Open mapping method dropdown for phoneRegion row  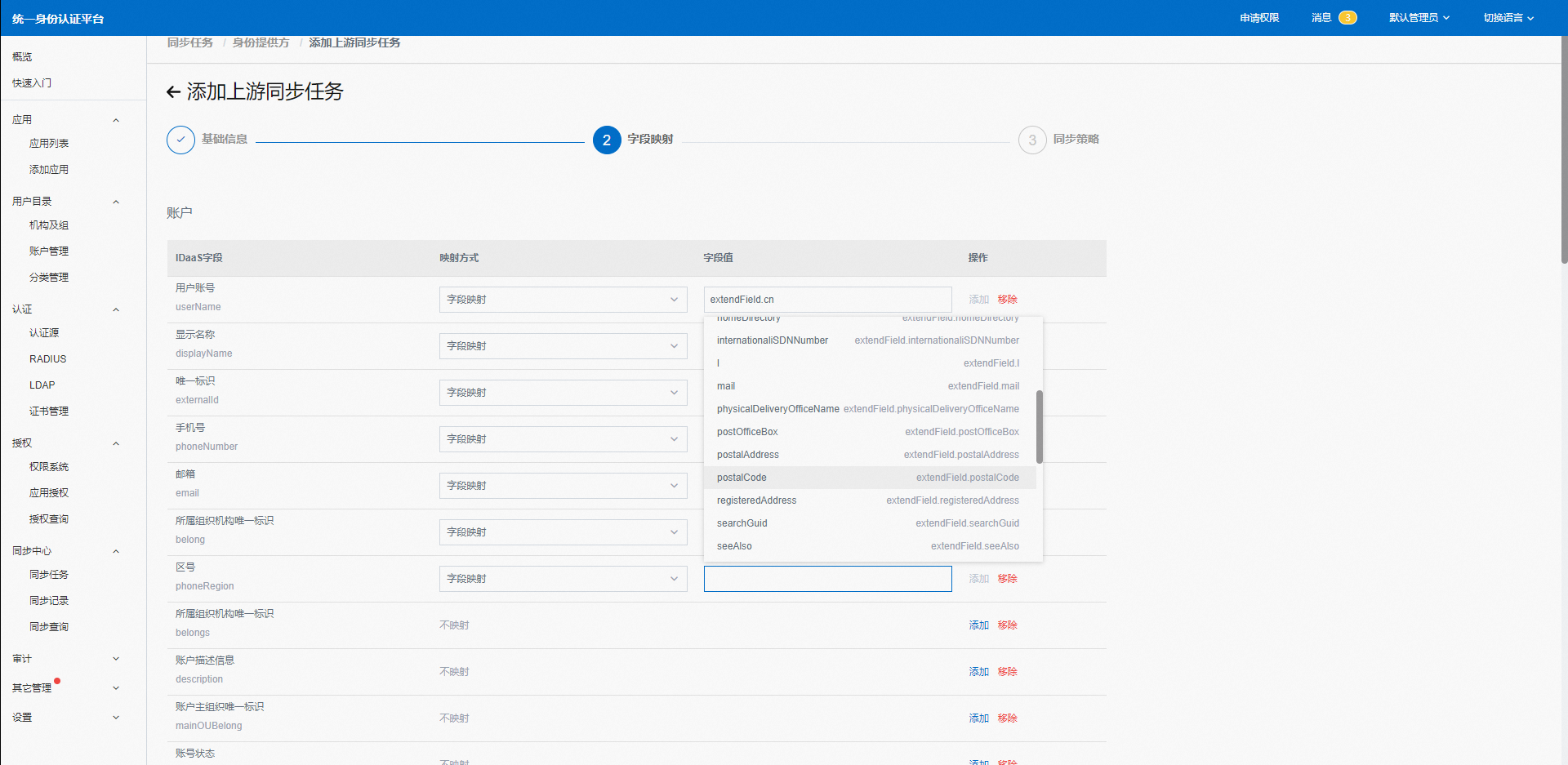563,579
